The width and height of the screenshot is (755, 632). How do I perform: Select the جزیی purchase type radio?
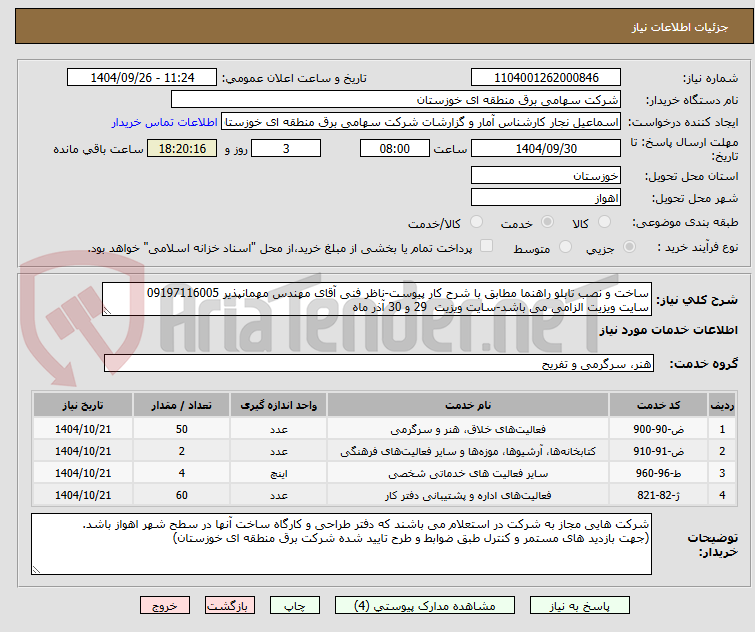coord(629,247)
